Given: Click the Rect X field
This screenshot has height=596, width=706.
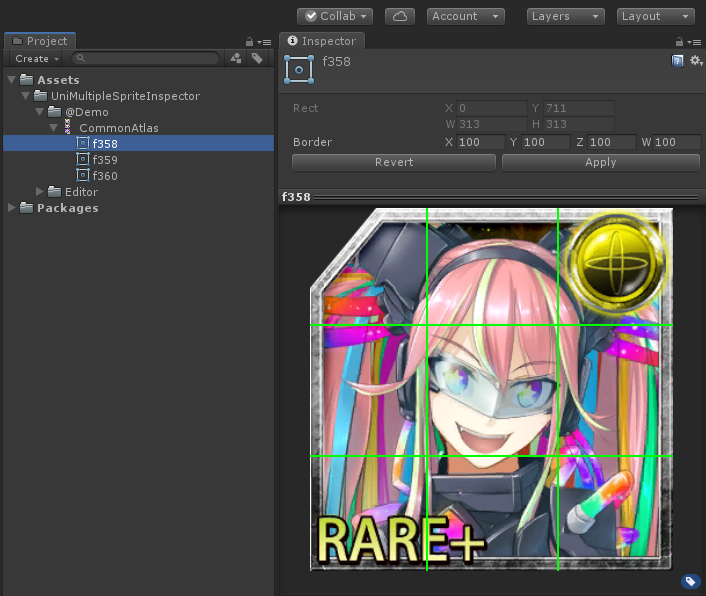Looking at the screenshot, I should point(491,108).
